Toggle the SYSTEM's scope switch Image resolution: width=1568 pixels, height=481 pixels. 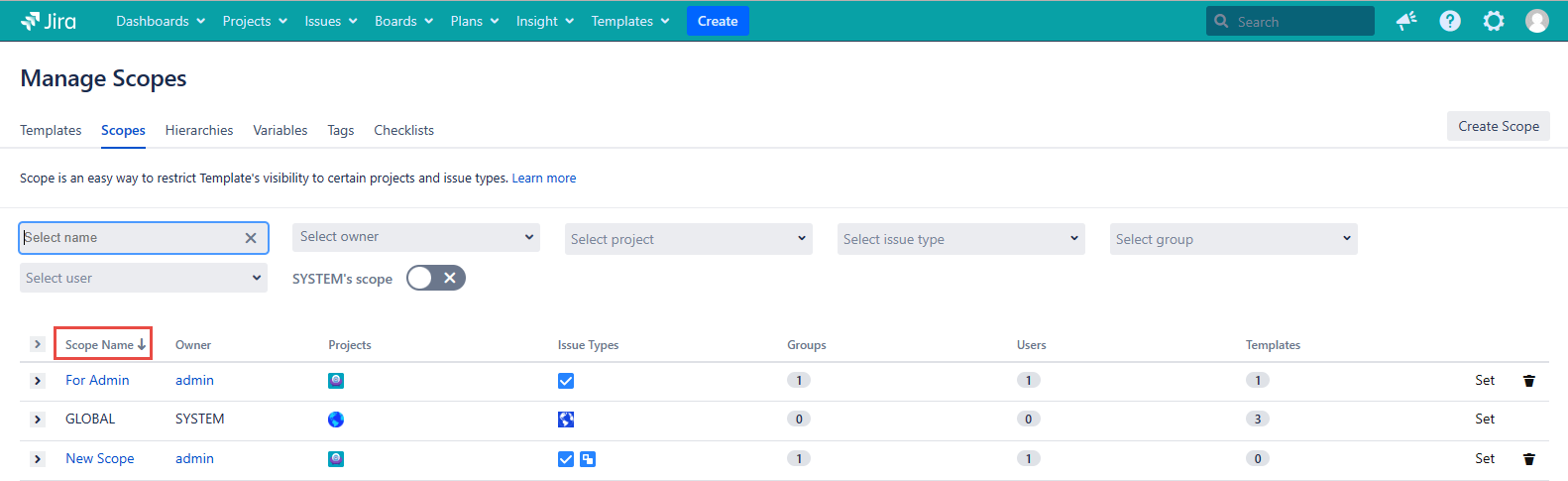[x=436, y=279]
